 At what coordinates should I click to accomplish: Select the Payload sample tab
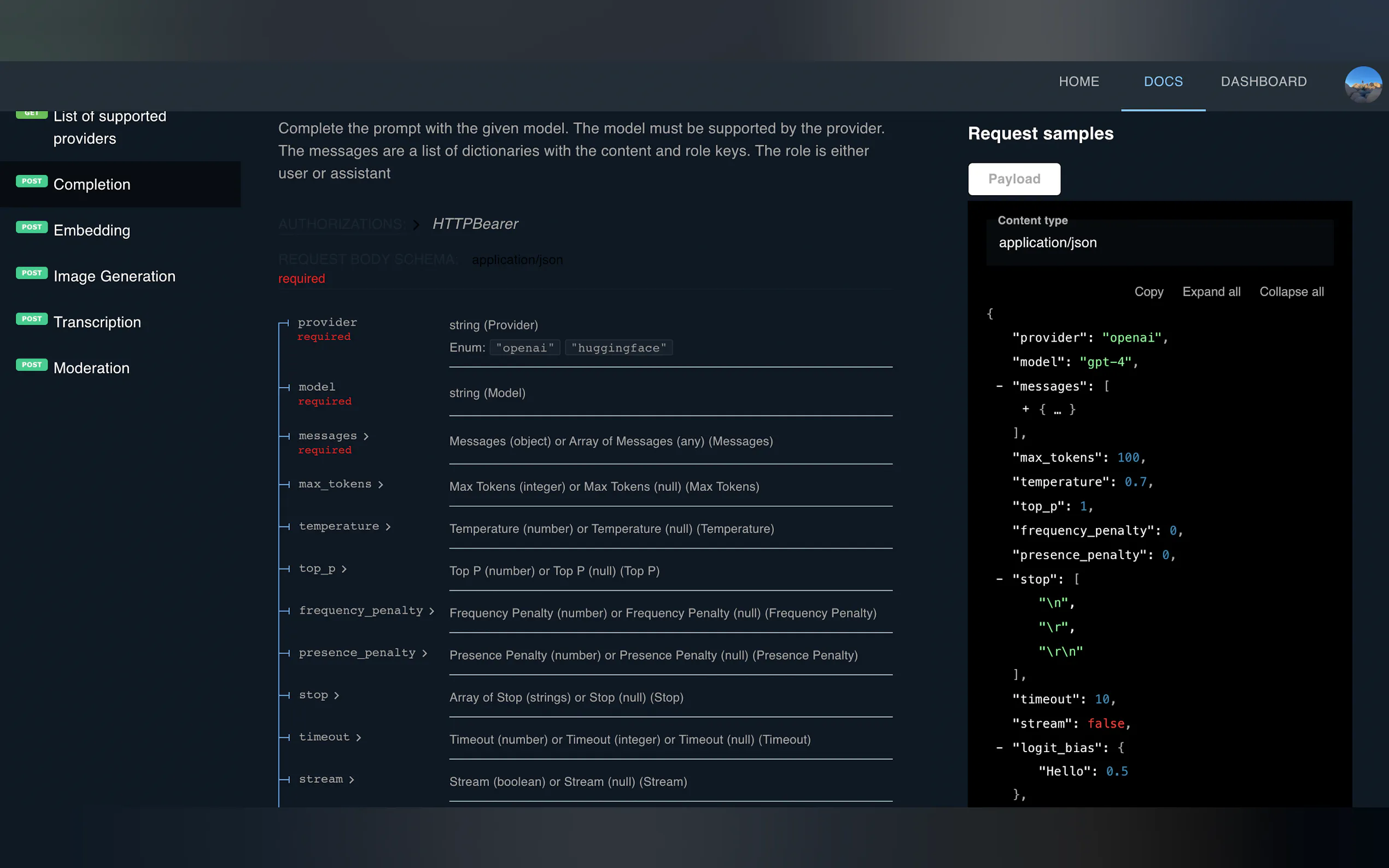click(1014, 179)
